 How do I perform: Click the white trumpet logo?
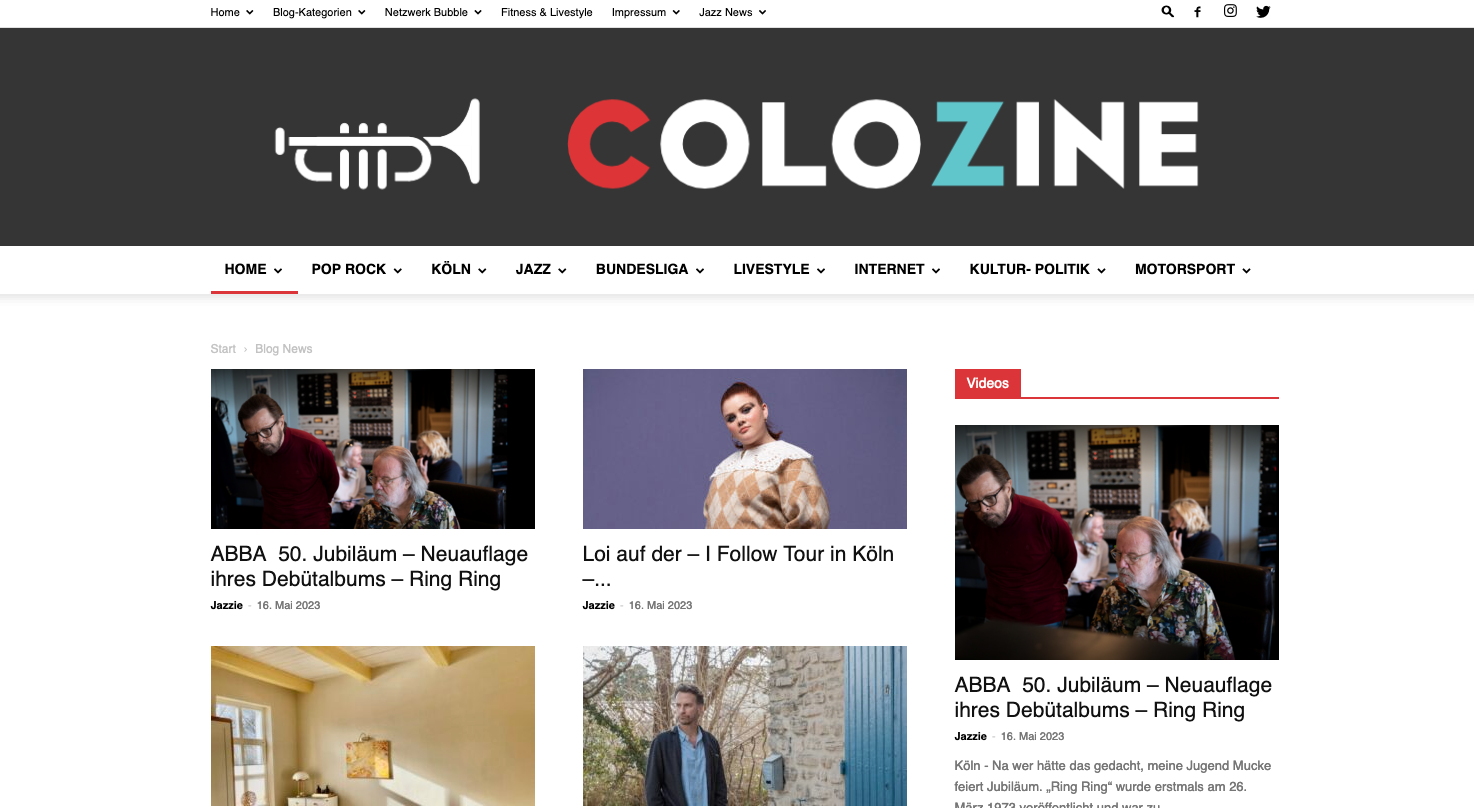378,144
